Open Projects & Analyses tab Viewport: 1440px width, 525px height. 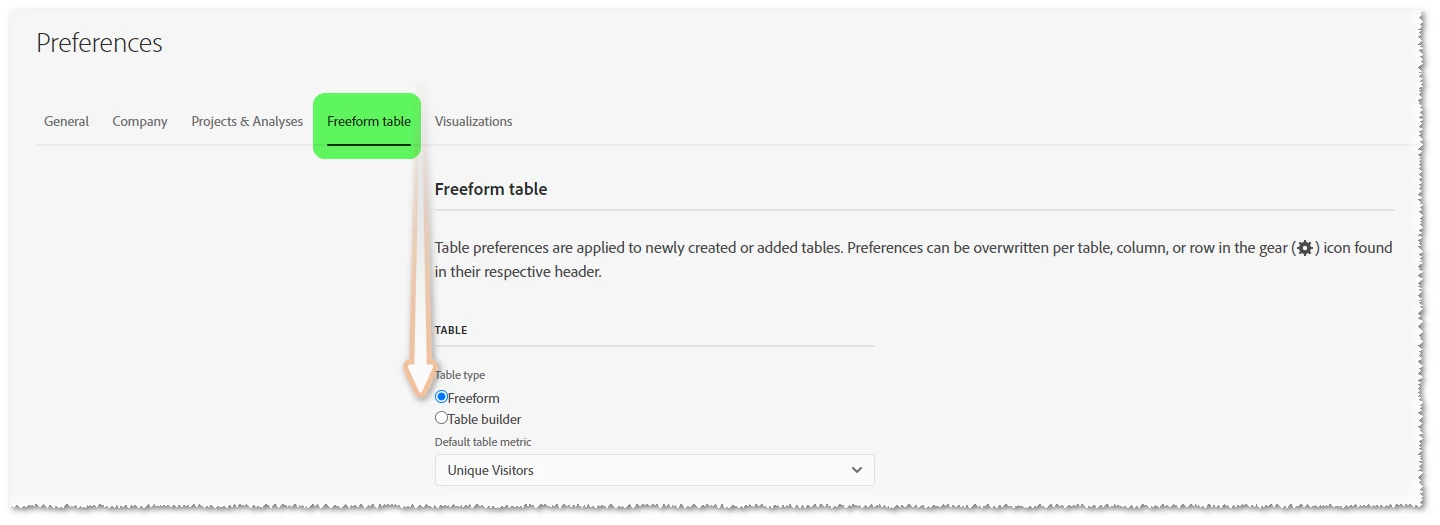(247, 121)
